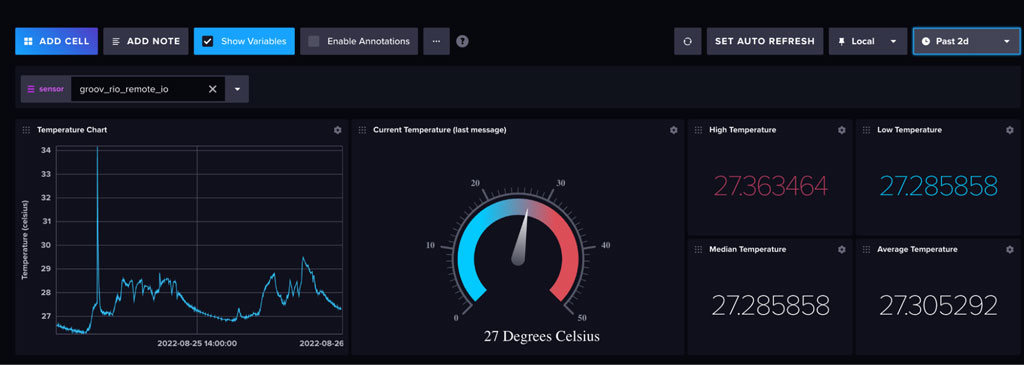1024x365 pixels.
Task: Click Average Temperature cell drag handle
Action: coord(867,249)
